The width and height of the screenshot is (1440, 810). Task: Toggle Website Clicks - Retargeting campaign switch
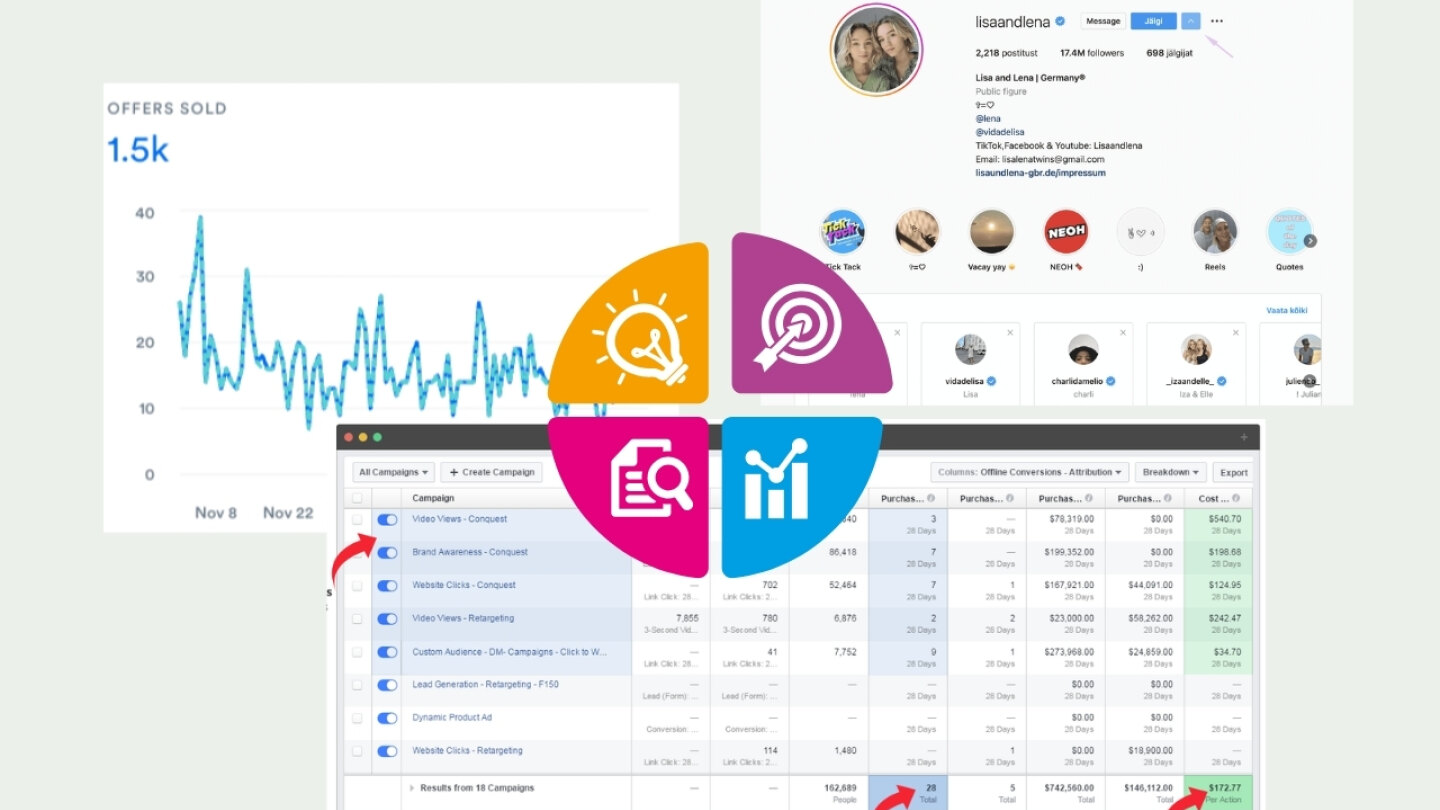pyautogui.click(x=387, y=751)
